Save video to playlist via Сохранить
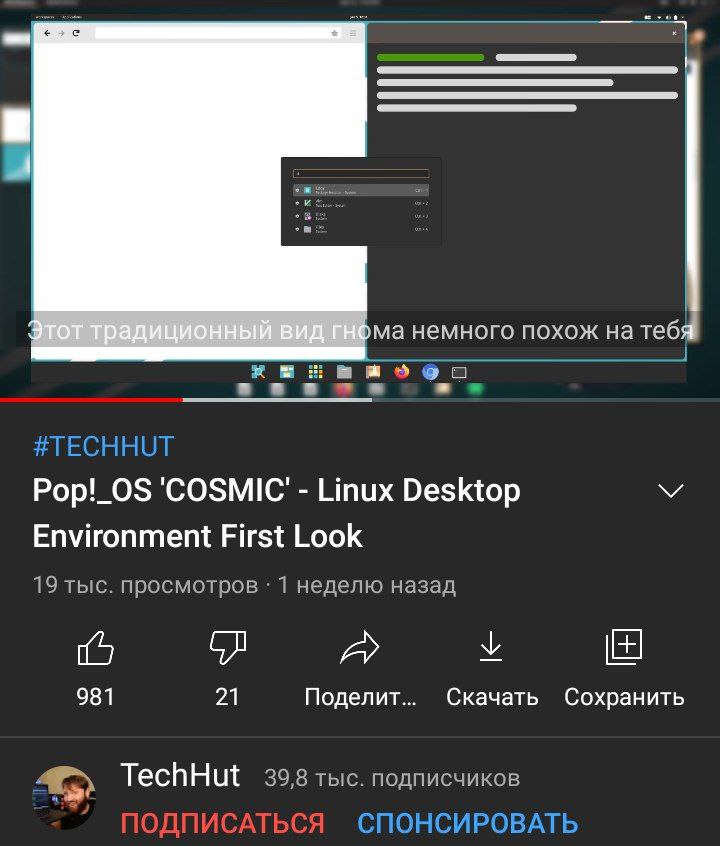Viewport: 720px width, 846px height. pyautogui.click(x=624, y=646)
